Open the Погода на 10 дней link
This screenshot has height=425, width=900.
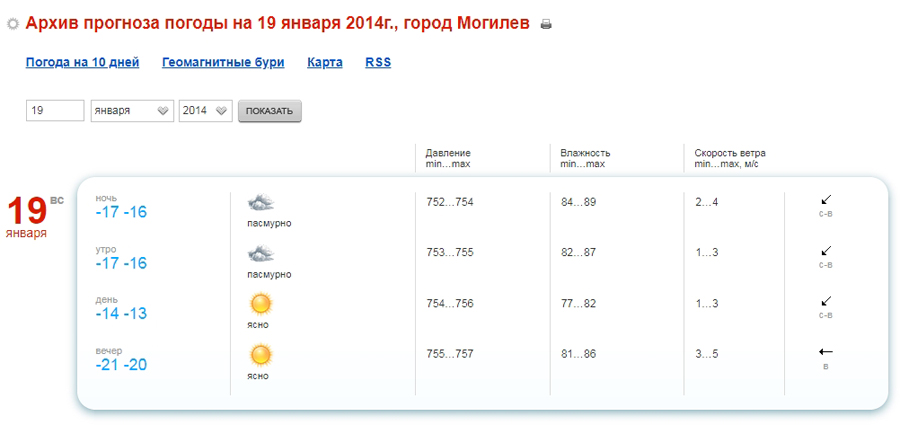coord(83,63)
